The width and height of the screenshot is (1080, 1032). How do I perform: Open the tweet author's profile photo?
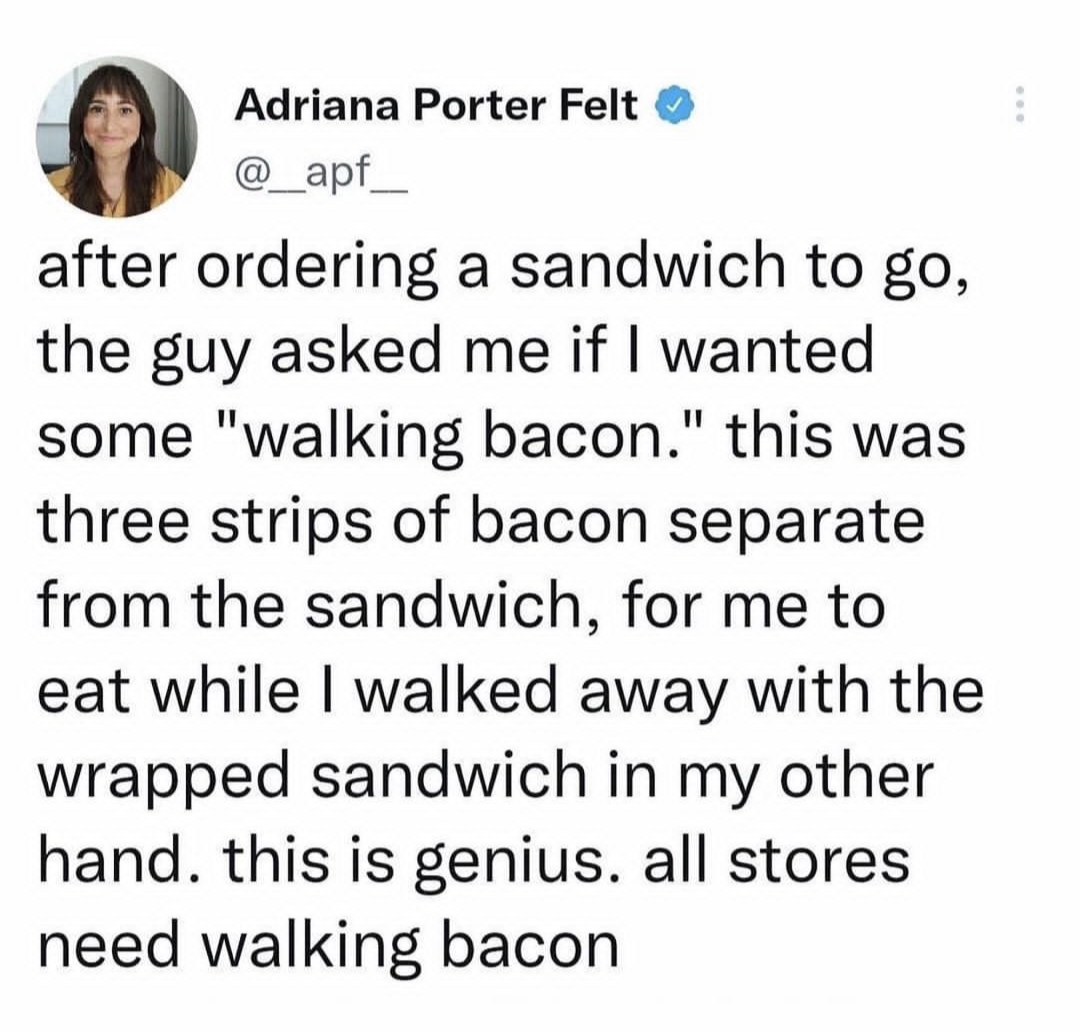click(116, 136)
